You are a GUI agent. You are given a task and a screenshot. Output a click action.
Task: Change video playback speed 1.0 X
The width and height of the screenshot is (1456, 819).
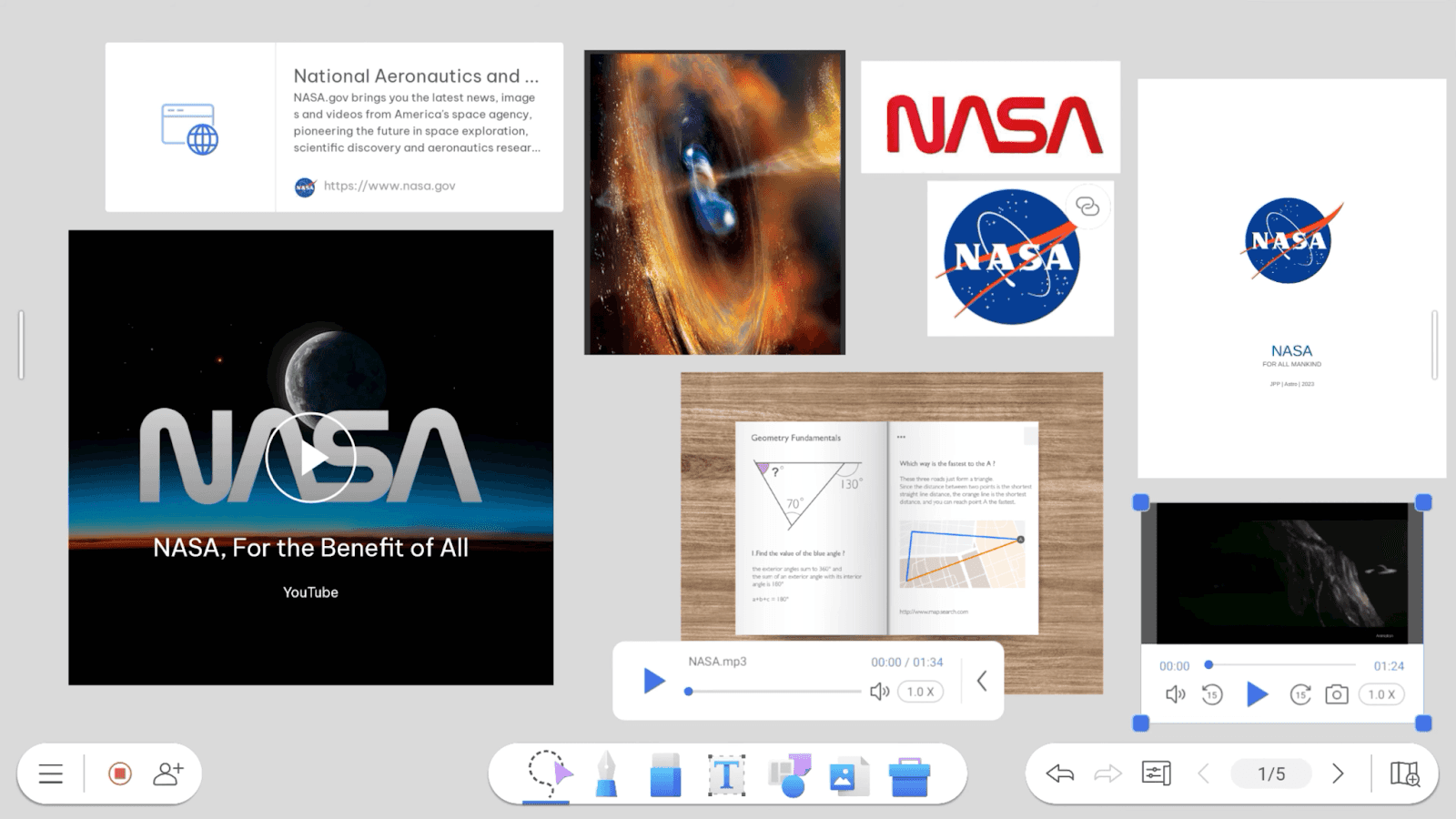point(1381,694)
